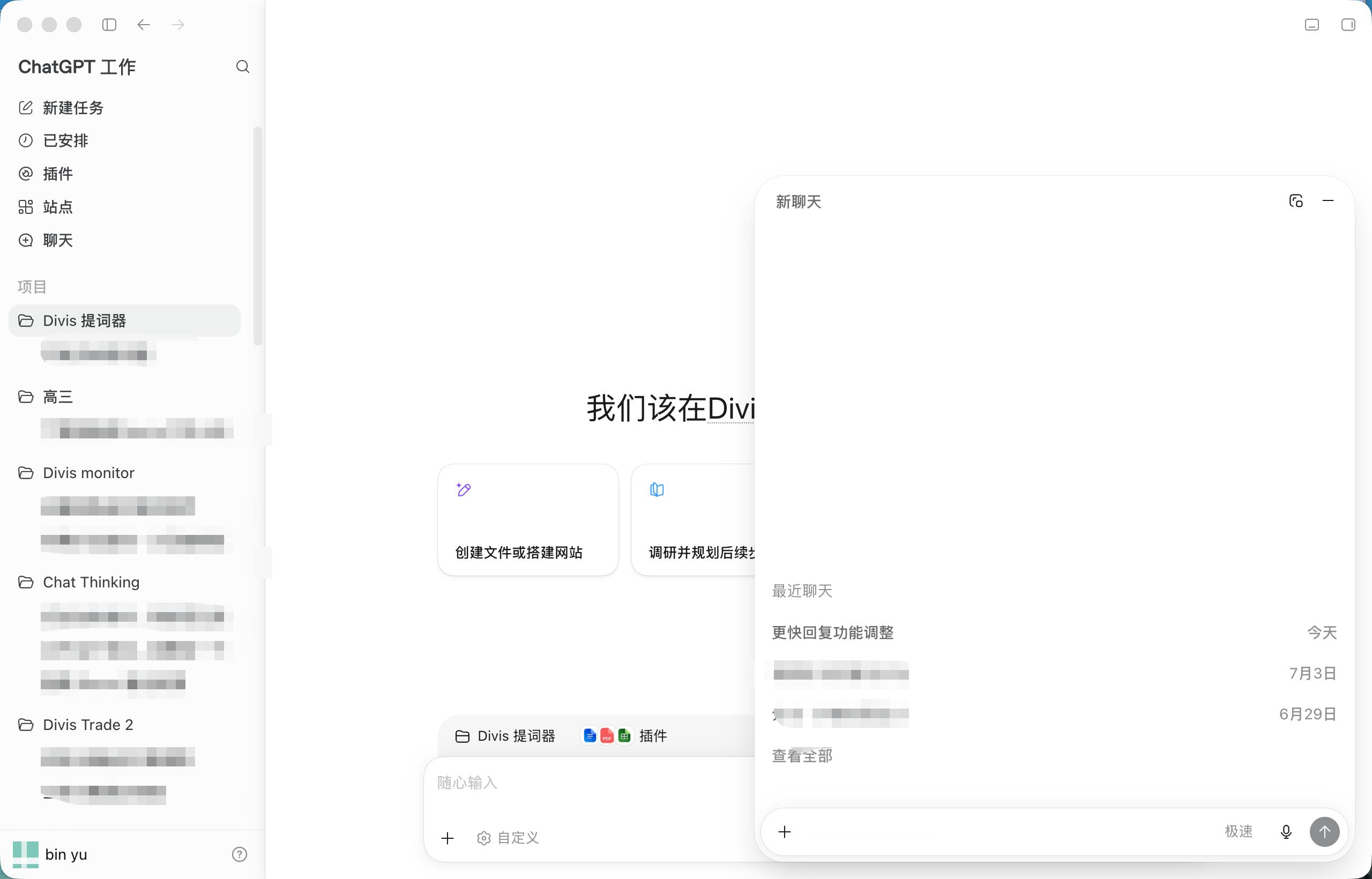Image resolution: width=1372 pixels, height=879 pixels.
Task: Open search in the ChatGPT sidebar
Action: point(243,67)
